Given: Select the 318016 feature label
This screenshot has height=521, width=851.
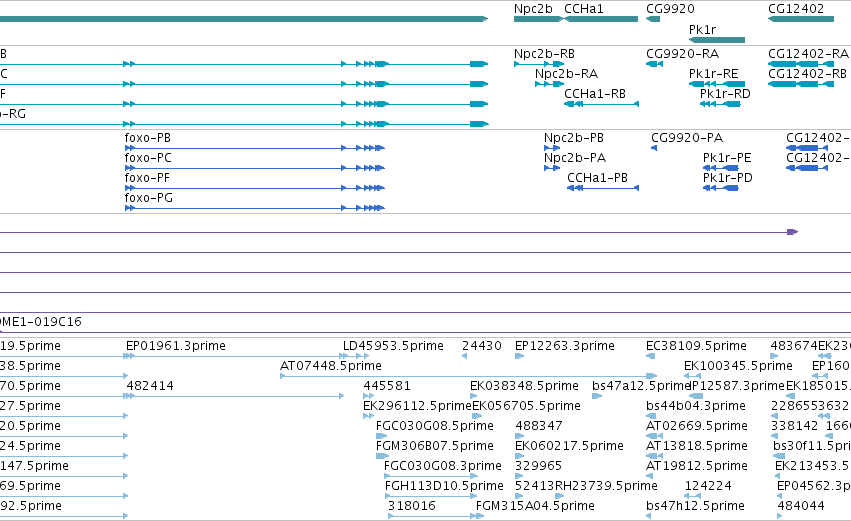Looking at the screenshot, I should pos(411,507).
